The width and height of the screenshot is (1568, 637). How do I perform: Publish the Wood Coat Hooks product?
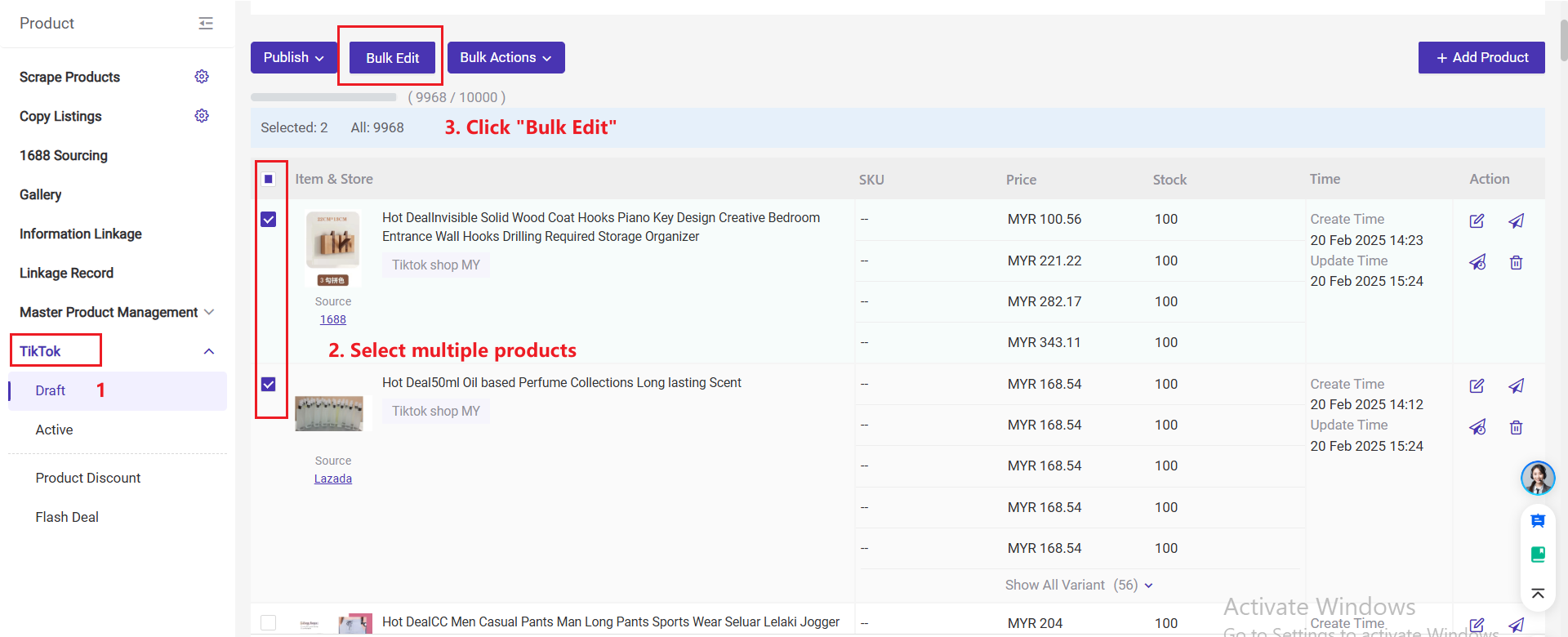[1517, 220]
